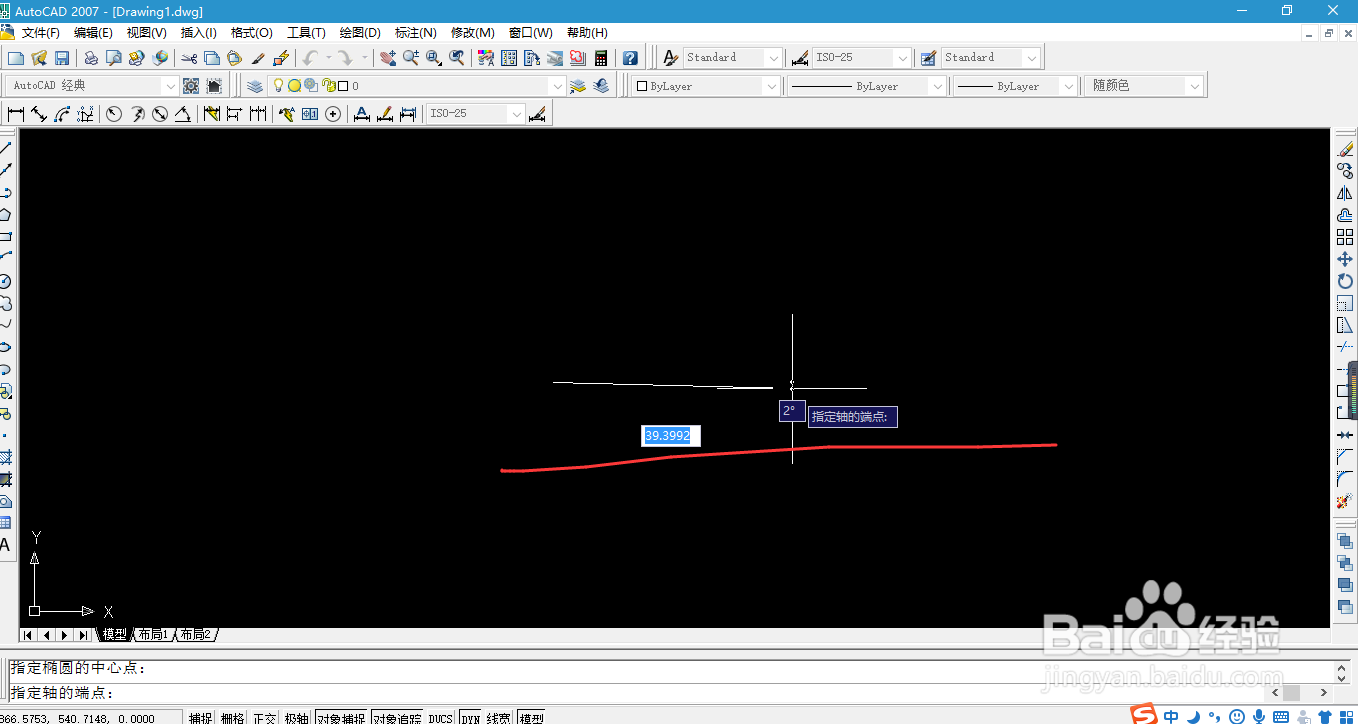The height and width of the screenshot is (724, 1358).
Task: Click the 39.3992 dynamic input field
Action: (671, 436)
